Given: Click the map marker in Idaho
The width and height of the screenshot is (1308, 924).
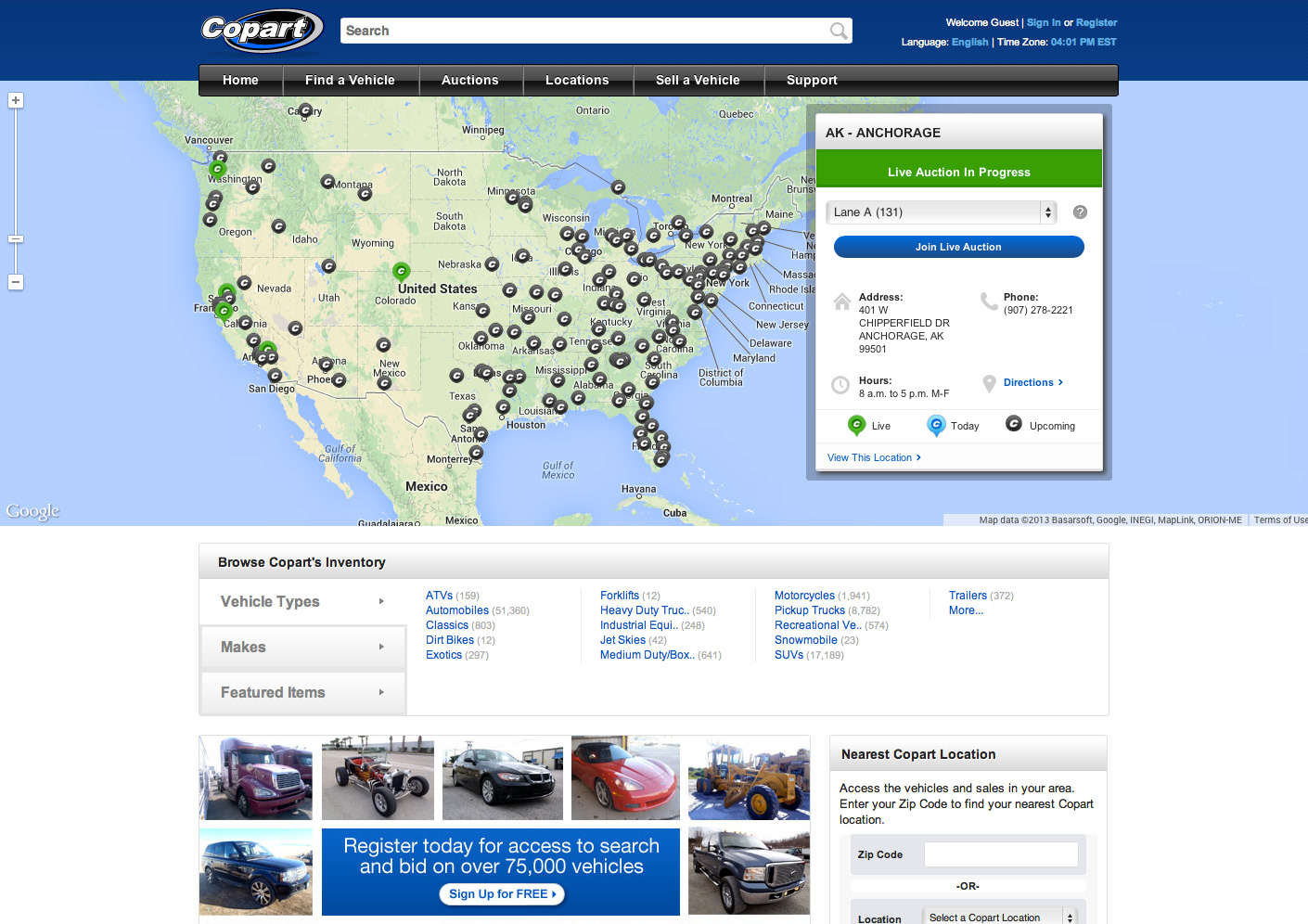Looking at the screenshot, I should pyautogui.click(x=278, y=225).
